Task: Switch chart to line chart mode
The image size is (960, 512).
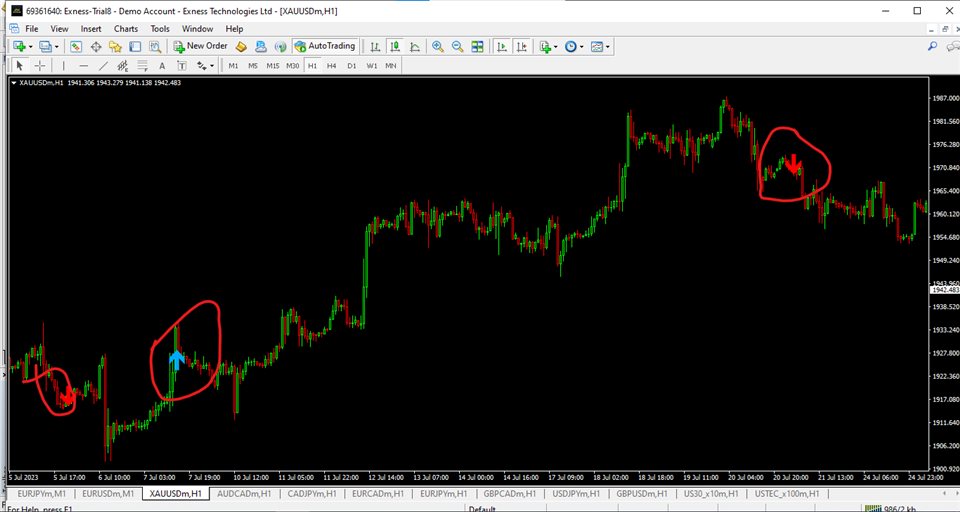Action: (x=415, y=47)
